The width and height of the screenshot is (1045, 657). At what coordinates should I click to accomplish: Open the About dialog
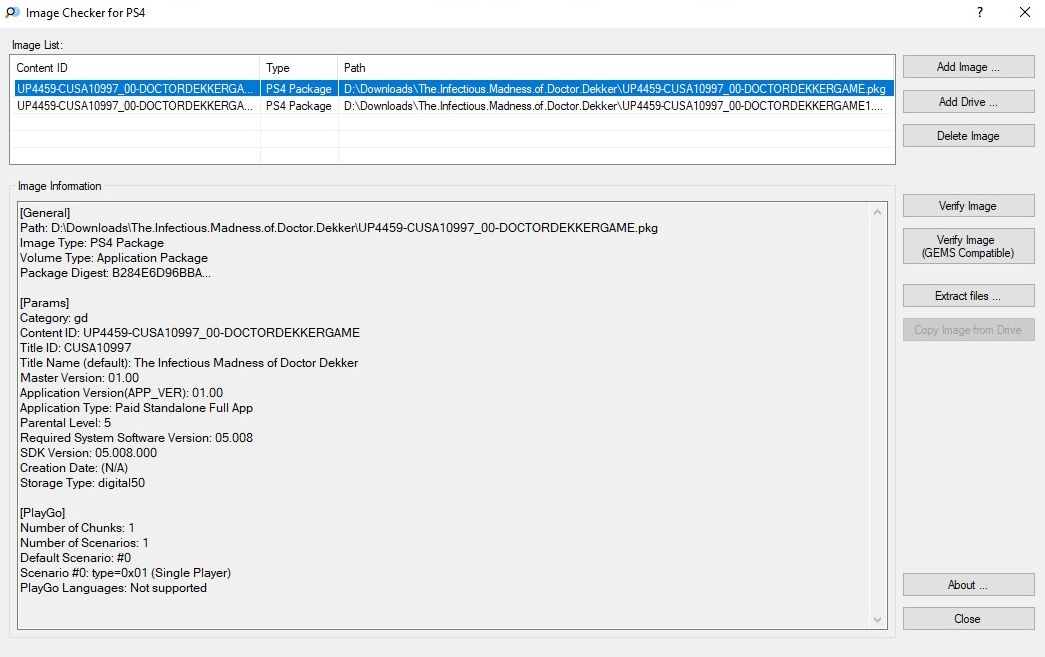pyautogui.click(x=968, y=584)
